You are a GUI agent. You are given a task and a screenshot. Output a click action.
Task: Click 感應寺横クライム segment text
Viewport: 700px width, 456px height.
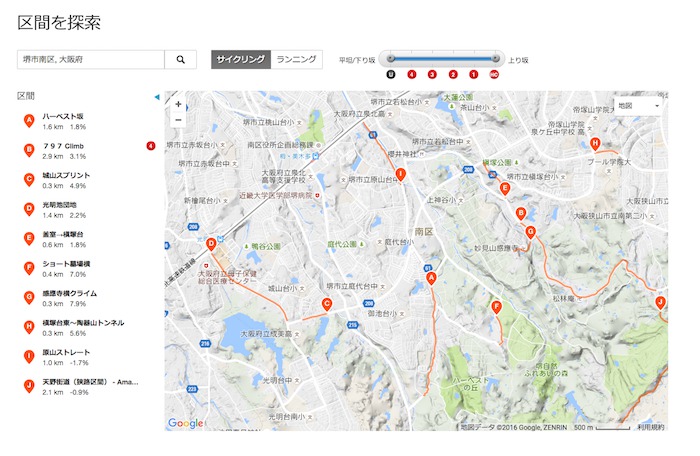70,293
